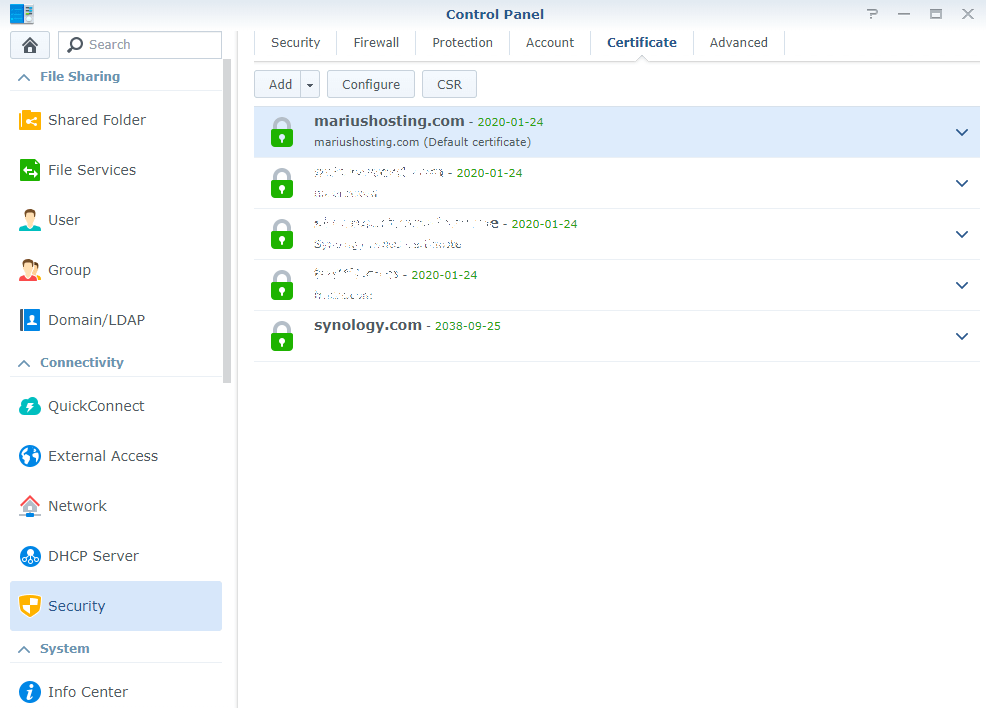The height and width of the screenshot is (708, 986).
Task: Collapse the System section
Action: [24, 649]
